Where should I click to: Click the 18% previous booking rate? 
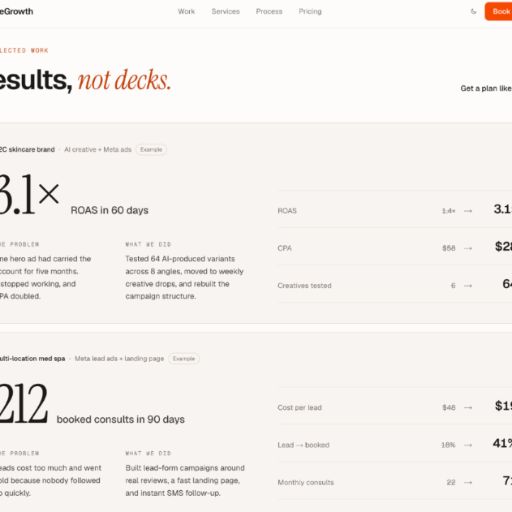coord(448,445)
